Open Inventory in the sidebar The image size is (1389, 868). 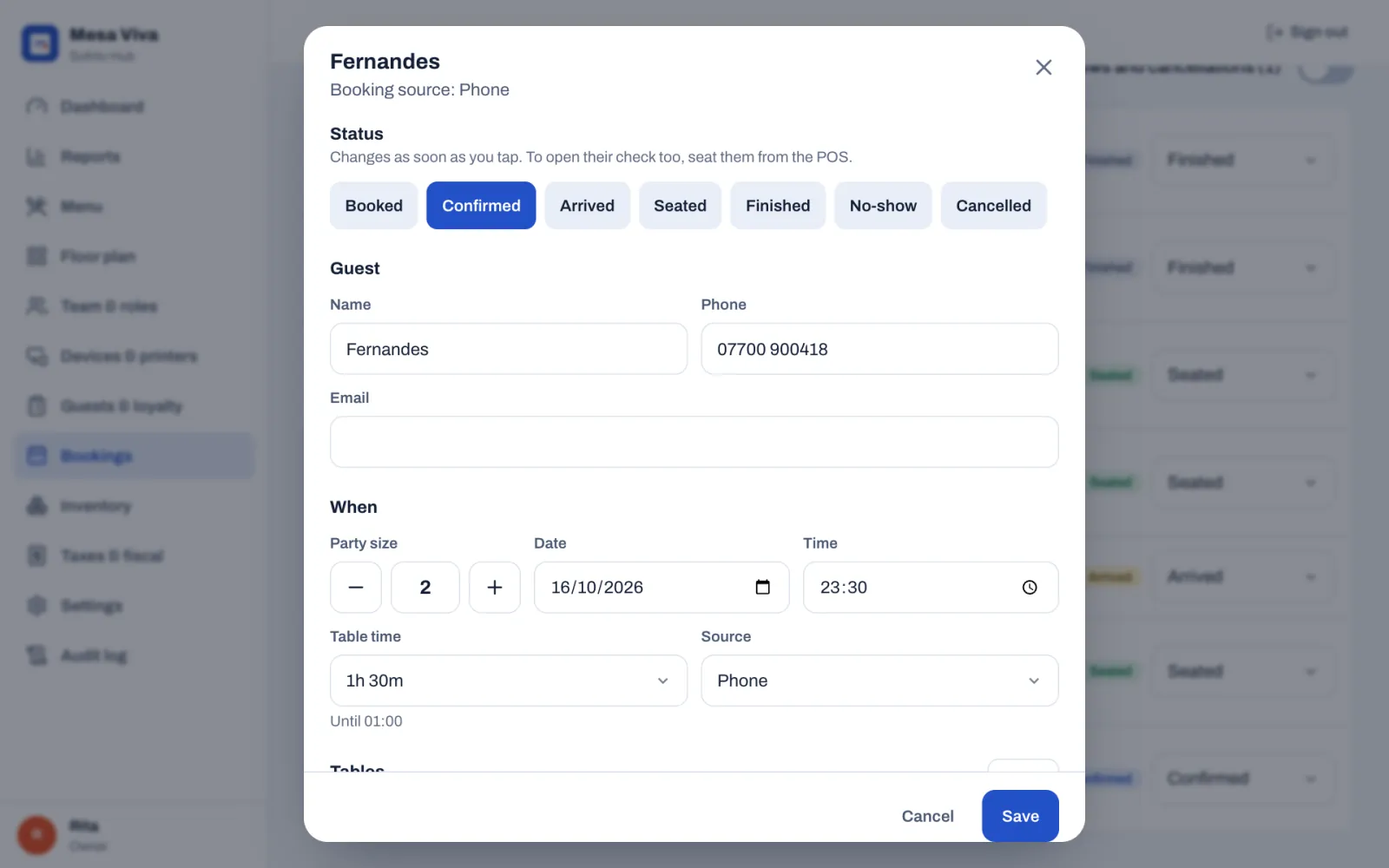point(135,506)
